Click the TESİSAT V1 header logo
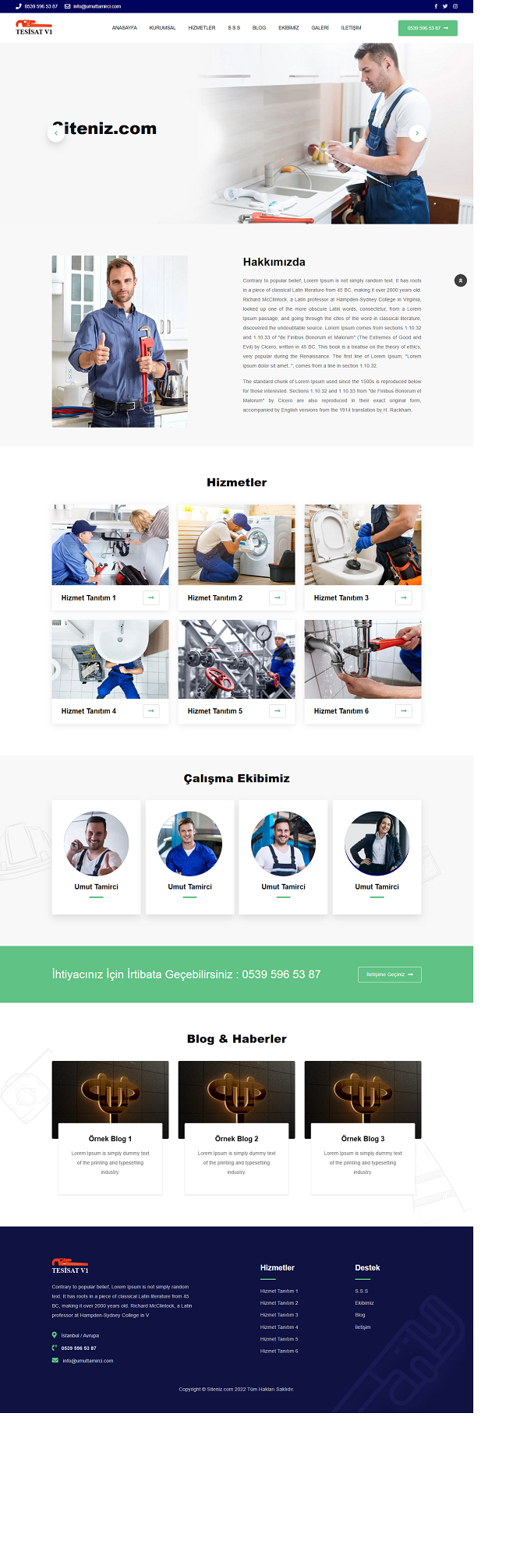520x1568 pixels. [x=34, y=27]
